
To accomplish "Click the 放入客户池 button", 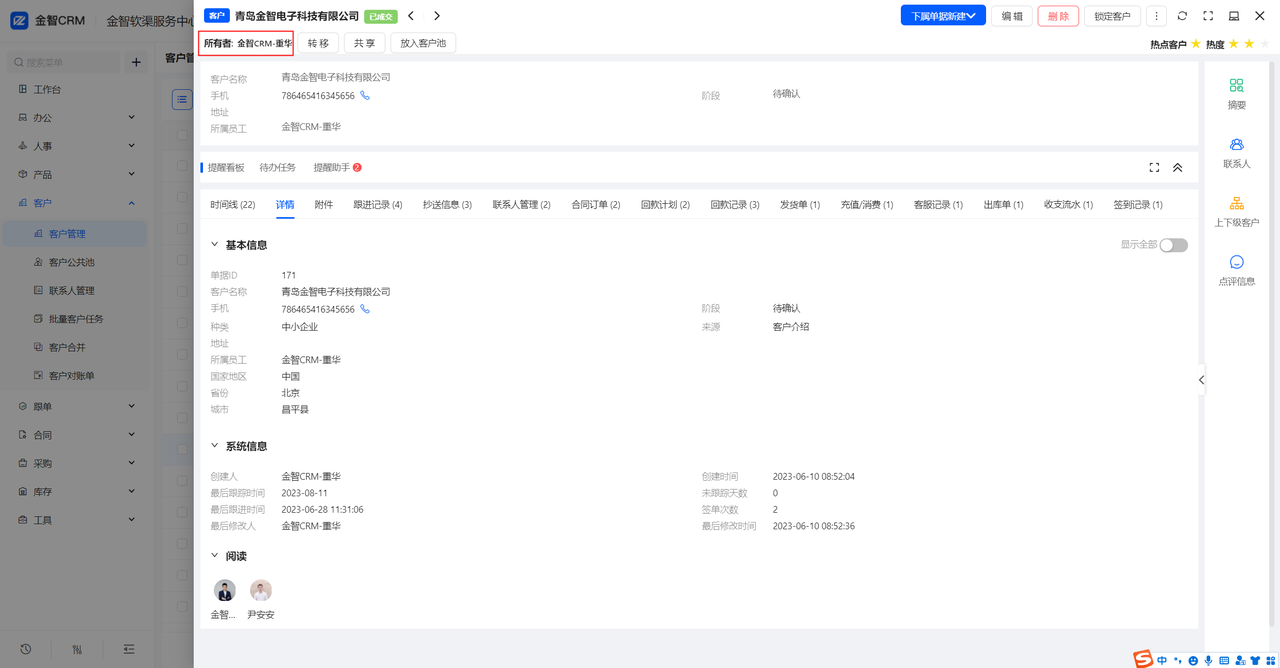I will click(423, 43).
